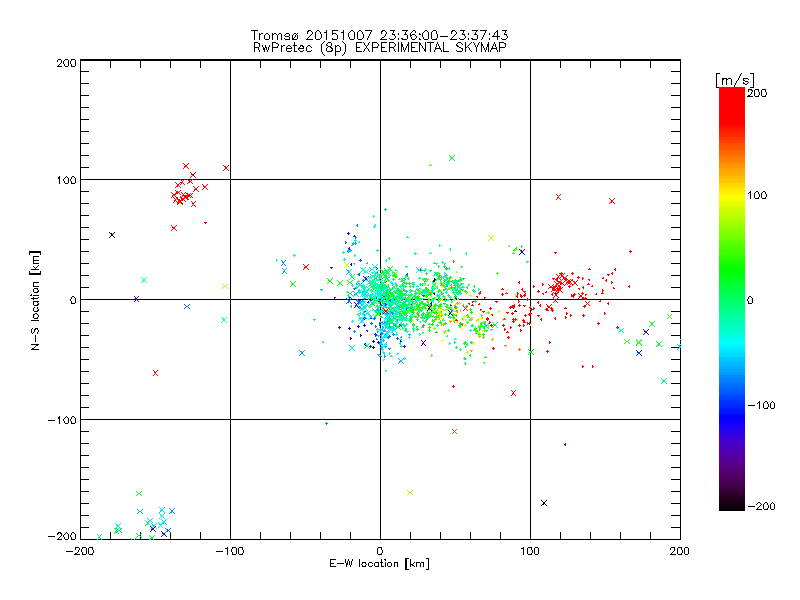Click the isolated blue dot below the -100 N-S gridline
The image size is (800, 600).
[327, 423]
